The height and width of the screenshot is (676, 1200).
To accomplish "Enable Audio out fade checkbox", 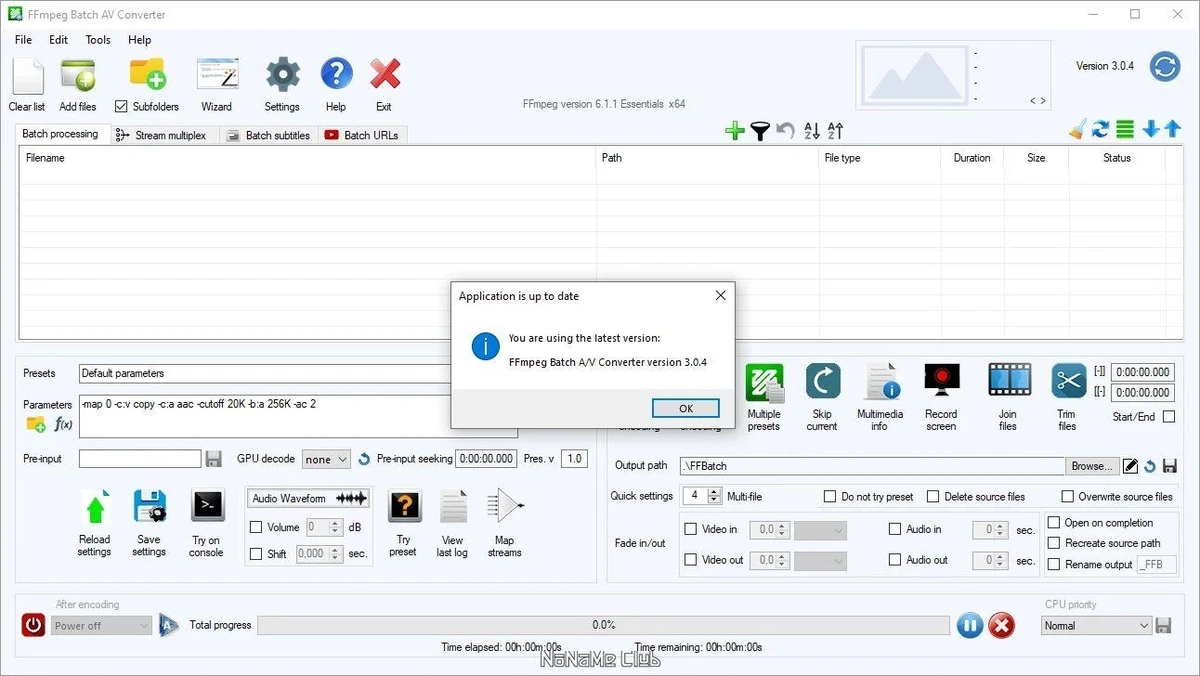I will (x=895, y=561).
